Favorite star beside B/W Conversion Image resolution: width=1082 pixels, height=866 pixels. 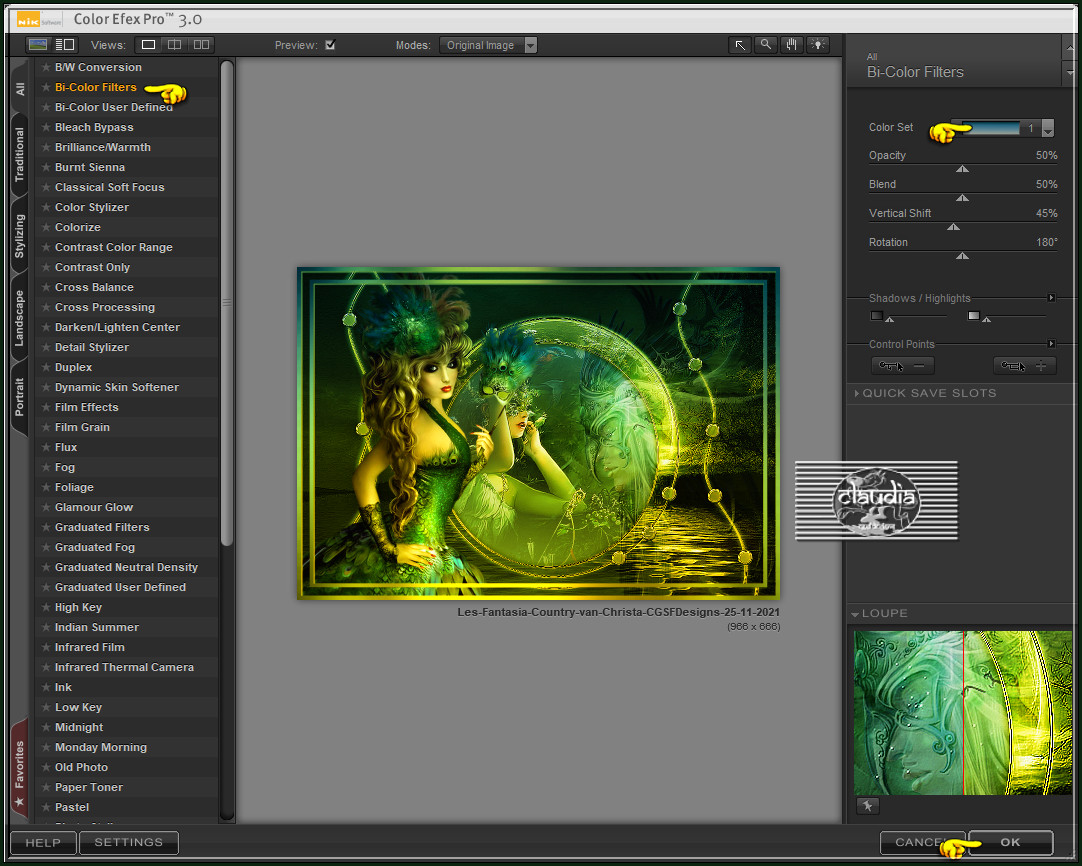[x=46, y=67]
